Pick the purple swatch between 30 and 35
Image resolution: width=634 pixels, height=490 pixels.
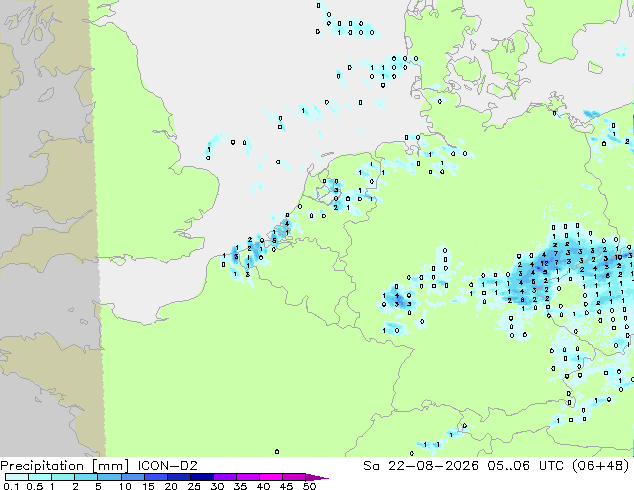(225, 477)
